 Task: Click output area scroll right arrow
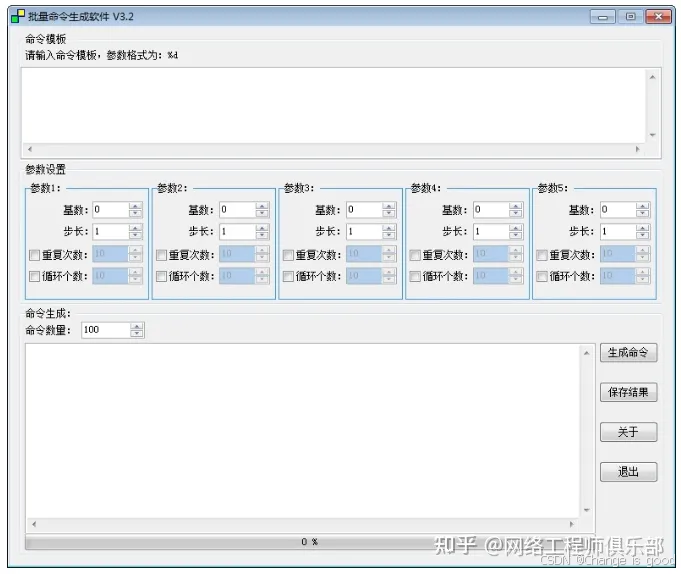click(x=572, y=524)
